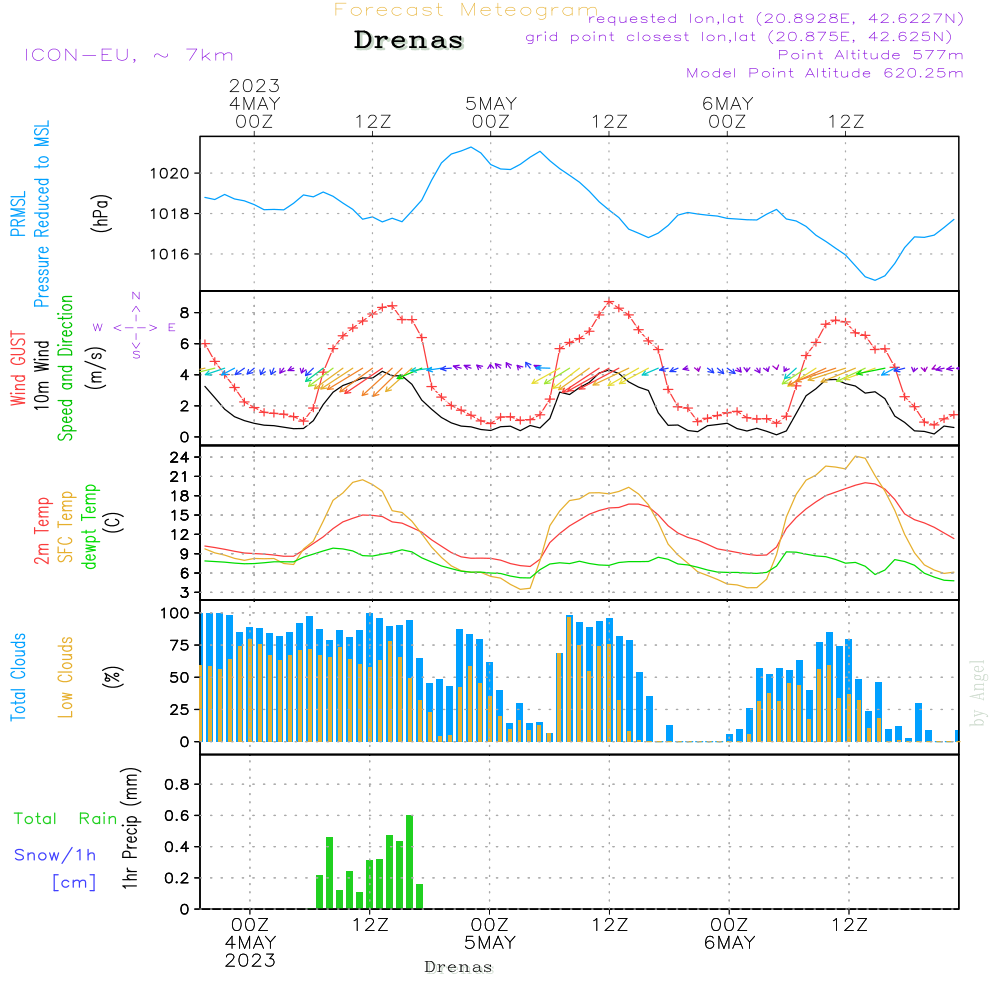1000x1000 pixels.
Task: Click the red "2m Temp" legend label
Action: click(43, 529)
